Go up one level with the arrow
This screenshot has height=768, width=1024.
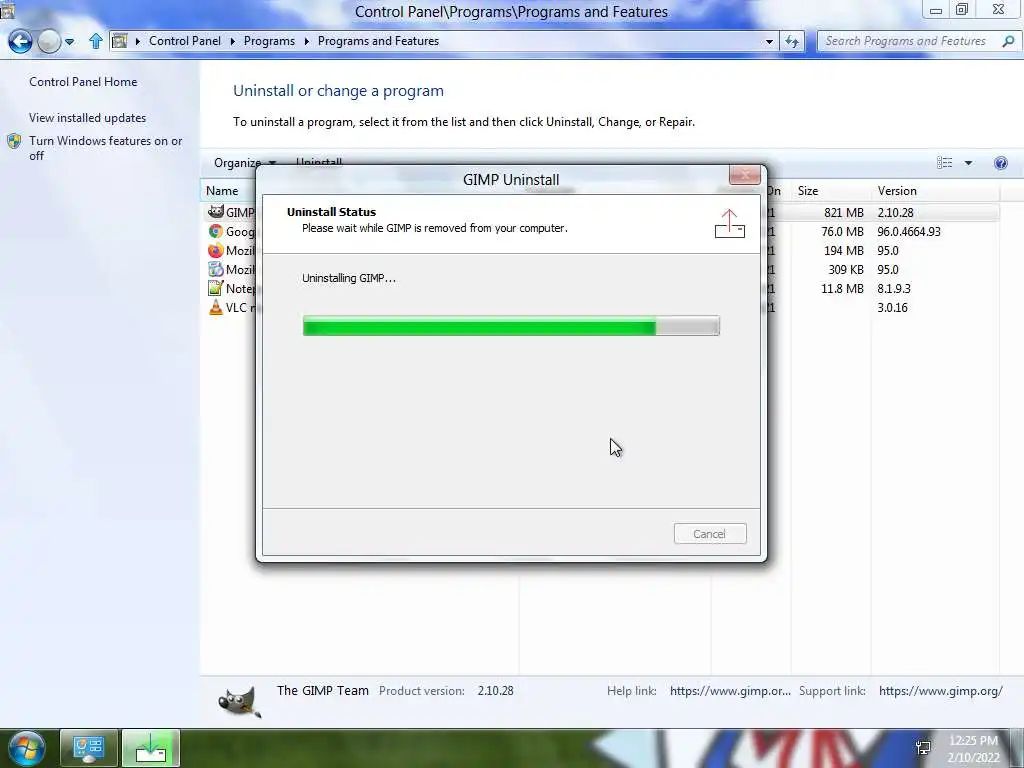click(95, 41)
